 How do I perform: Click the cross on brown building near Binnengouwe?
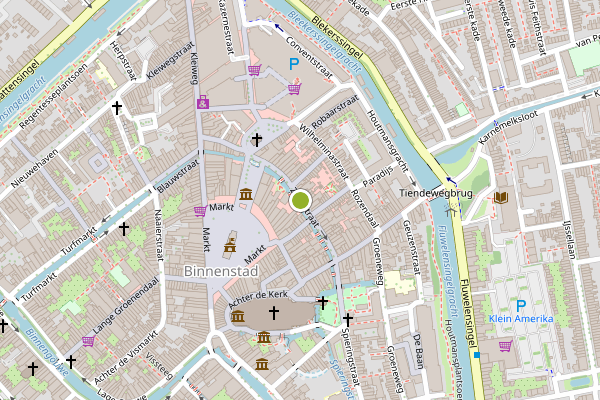pyautogui.click(x=33, y=369)
